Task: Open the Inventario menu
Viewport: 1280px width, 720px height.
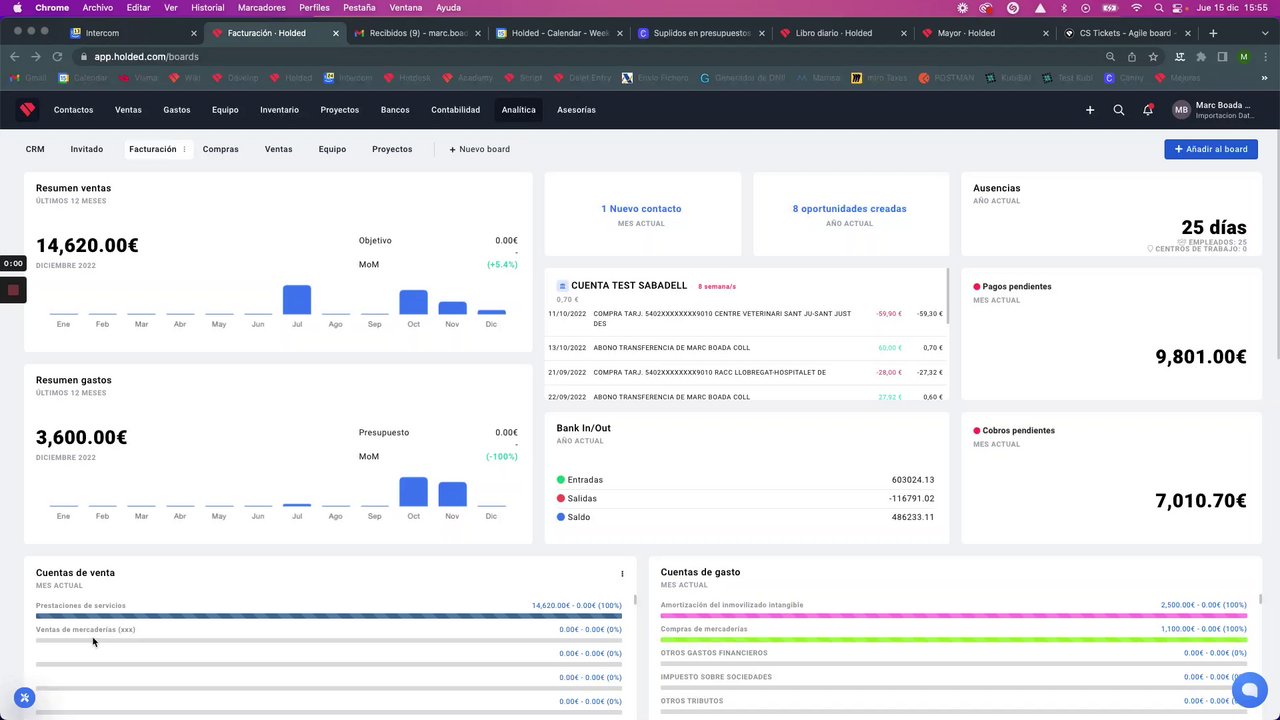Action: (x=279, y=110)
